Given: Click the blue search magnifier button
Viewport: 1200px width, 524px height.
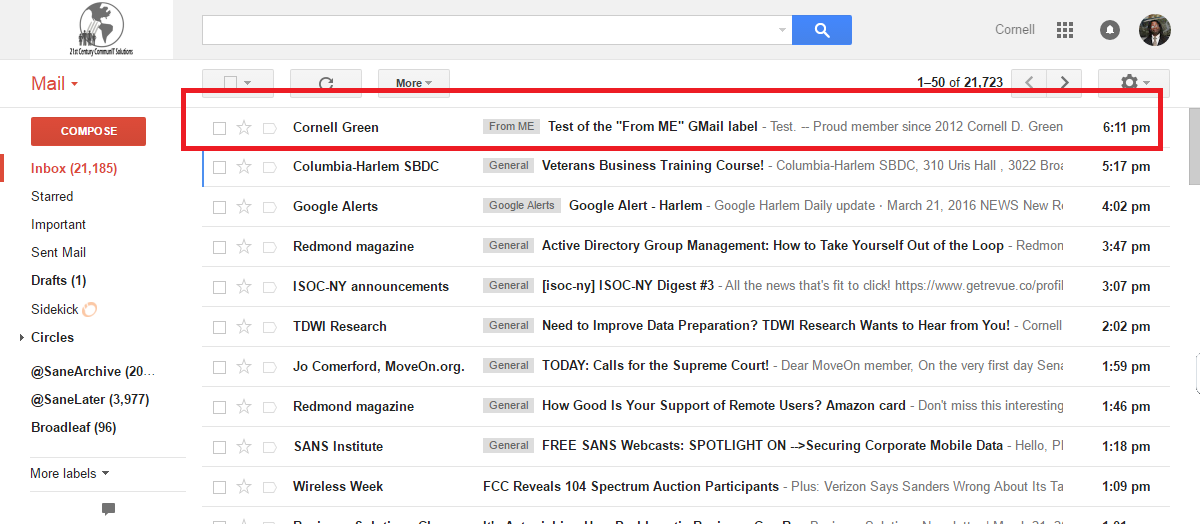Looking at the screenshot, I should pos(822,30).
